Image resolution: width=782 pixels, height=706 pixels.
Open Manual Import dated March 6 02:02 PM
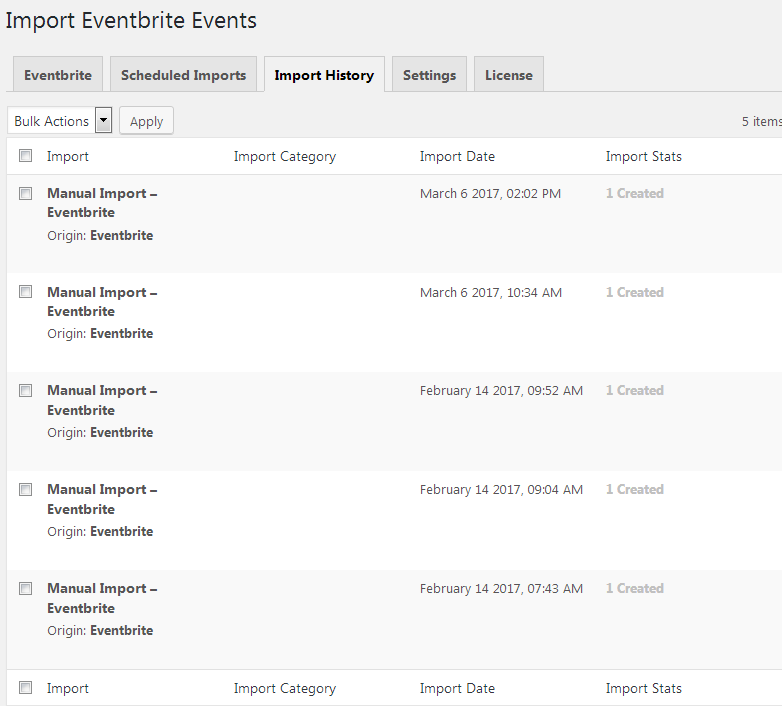pos(102,202)
